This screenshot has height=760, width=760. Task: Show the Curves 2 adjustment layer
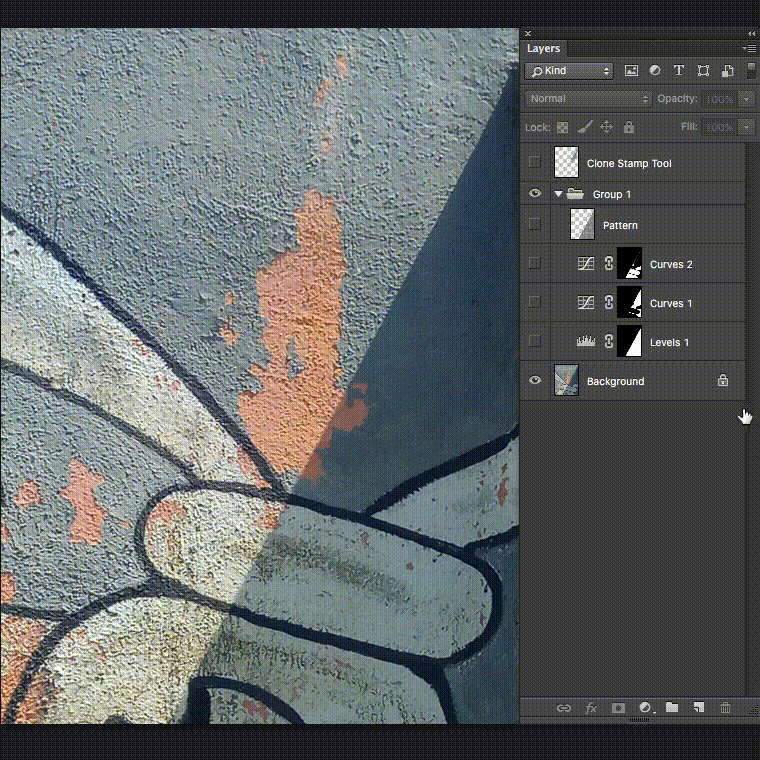[x=534, y=263]
